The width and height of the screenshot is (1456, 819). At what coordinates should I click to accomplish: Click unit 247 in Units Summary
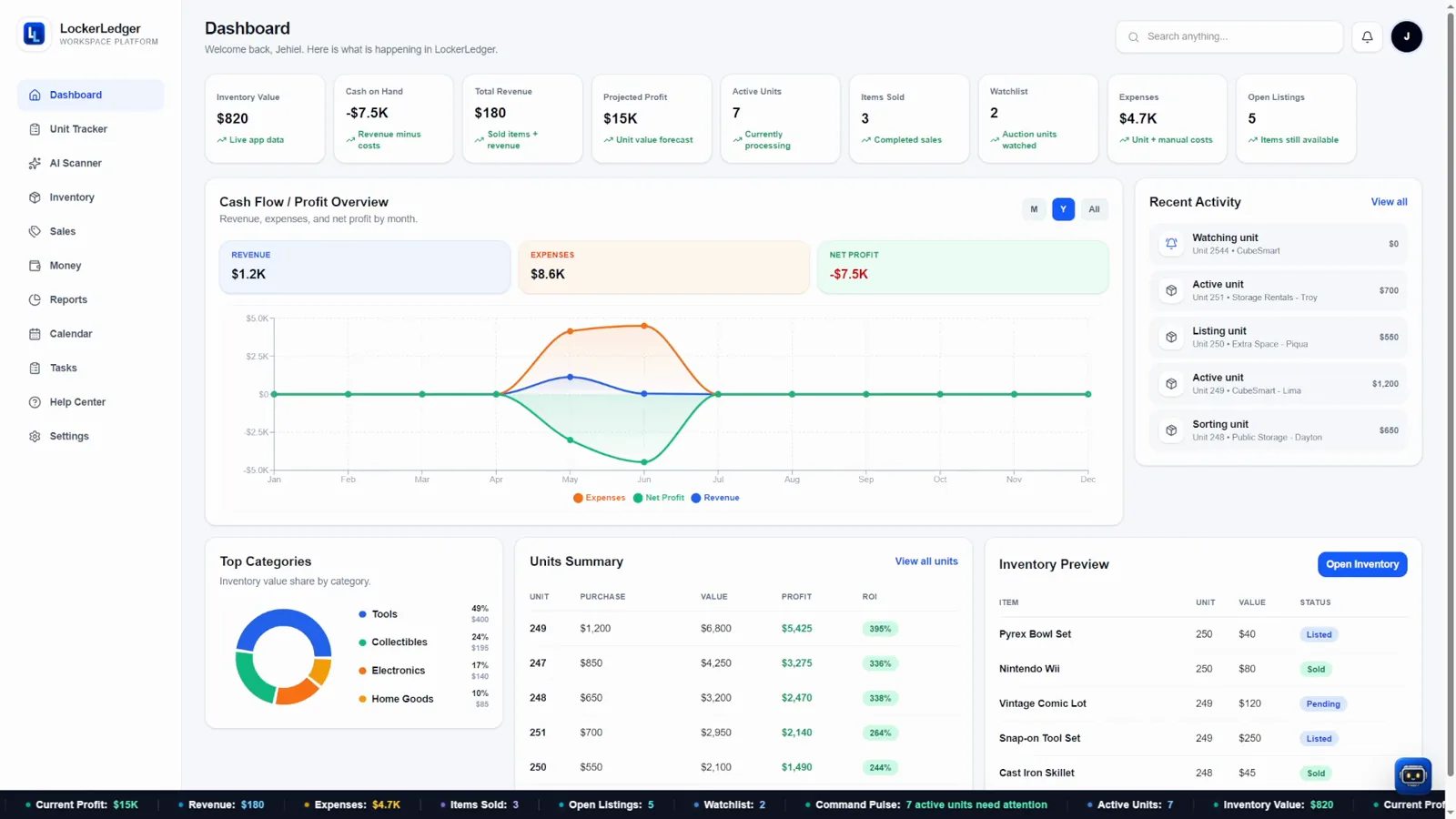click(538, 663)
